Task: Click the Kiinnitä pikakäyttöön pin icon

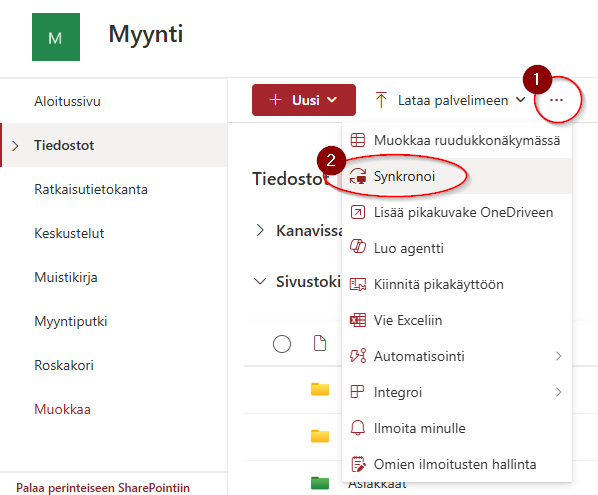Action: (x=358, y=284)
